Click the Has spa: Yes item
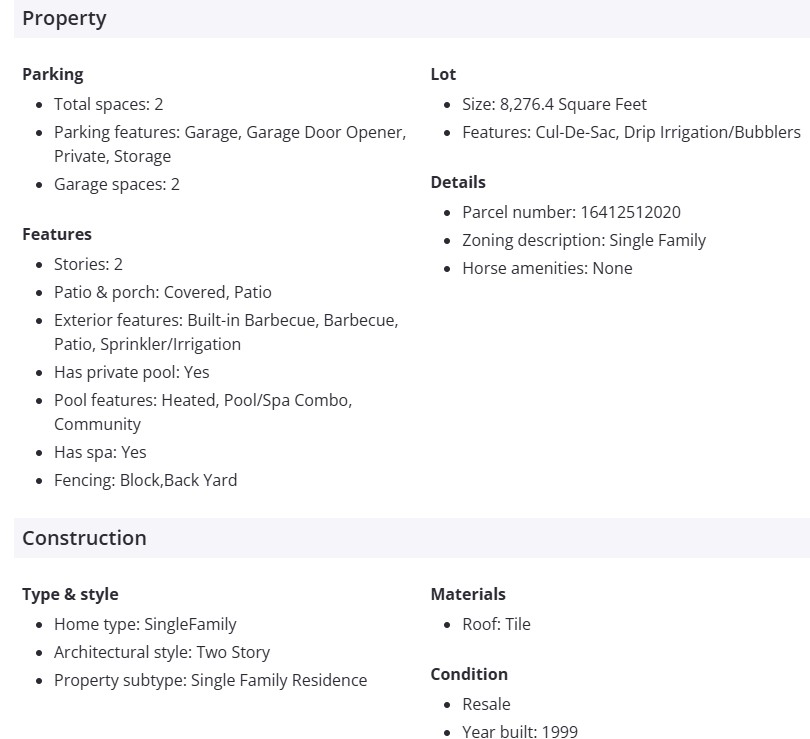This screenshot has width=810, height=739. 100,452
